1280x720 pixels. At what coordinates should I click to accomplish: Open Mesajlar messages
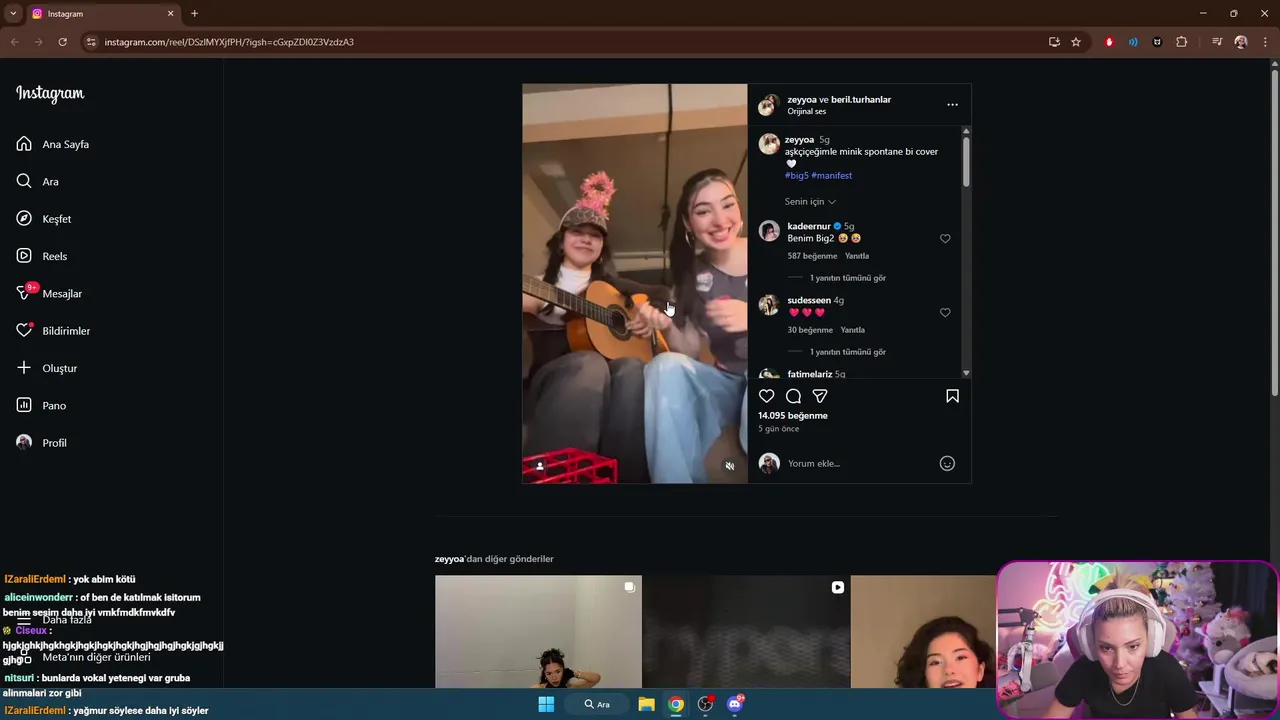(x=49, y=293)
